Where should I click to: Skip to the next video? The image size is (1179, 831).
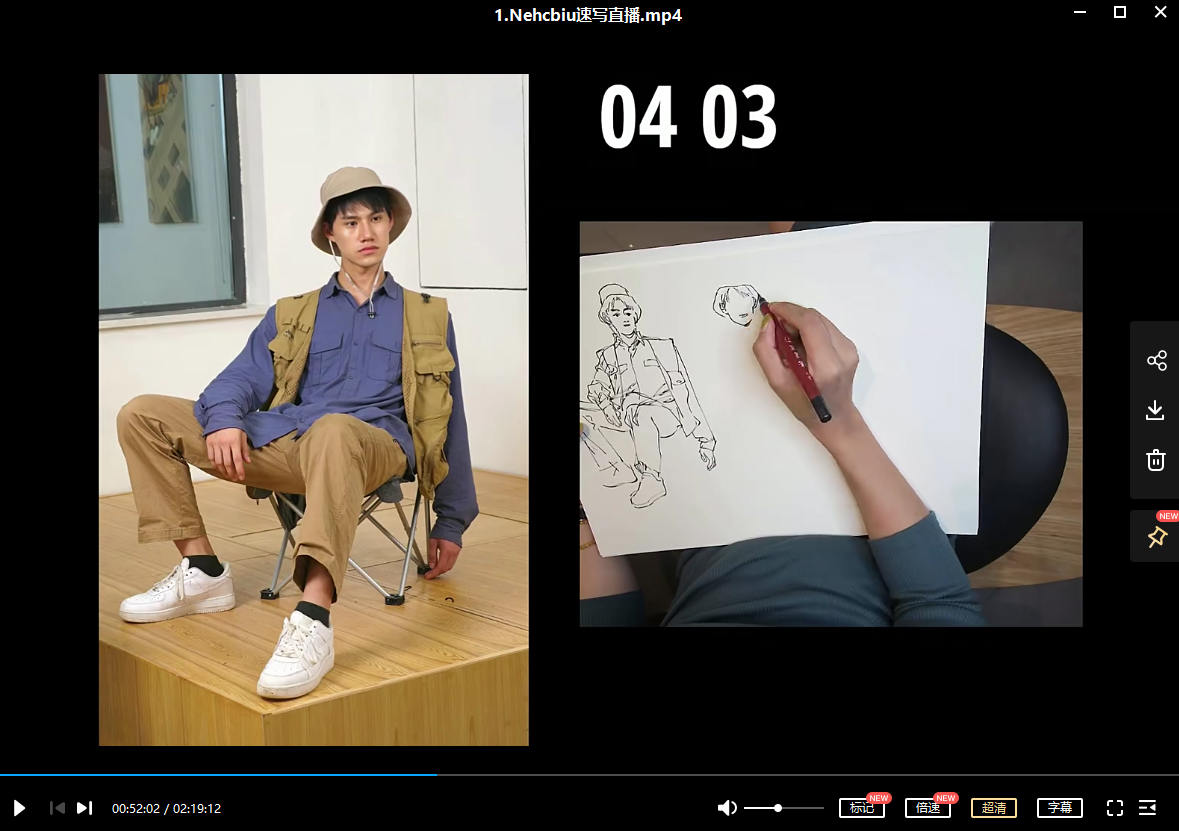[x=85, y=808]
